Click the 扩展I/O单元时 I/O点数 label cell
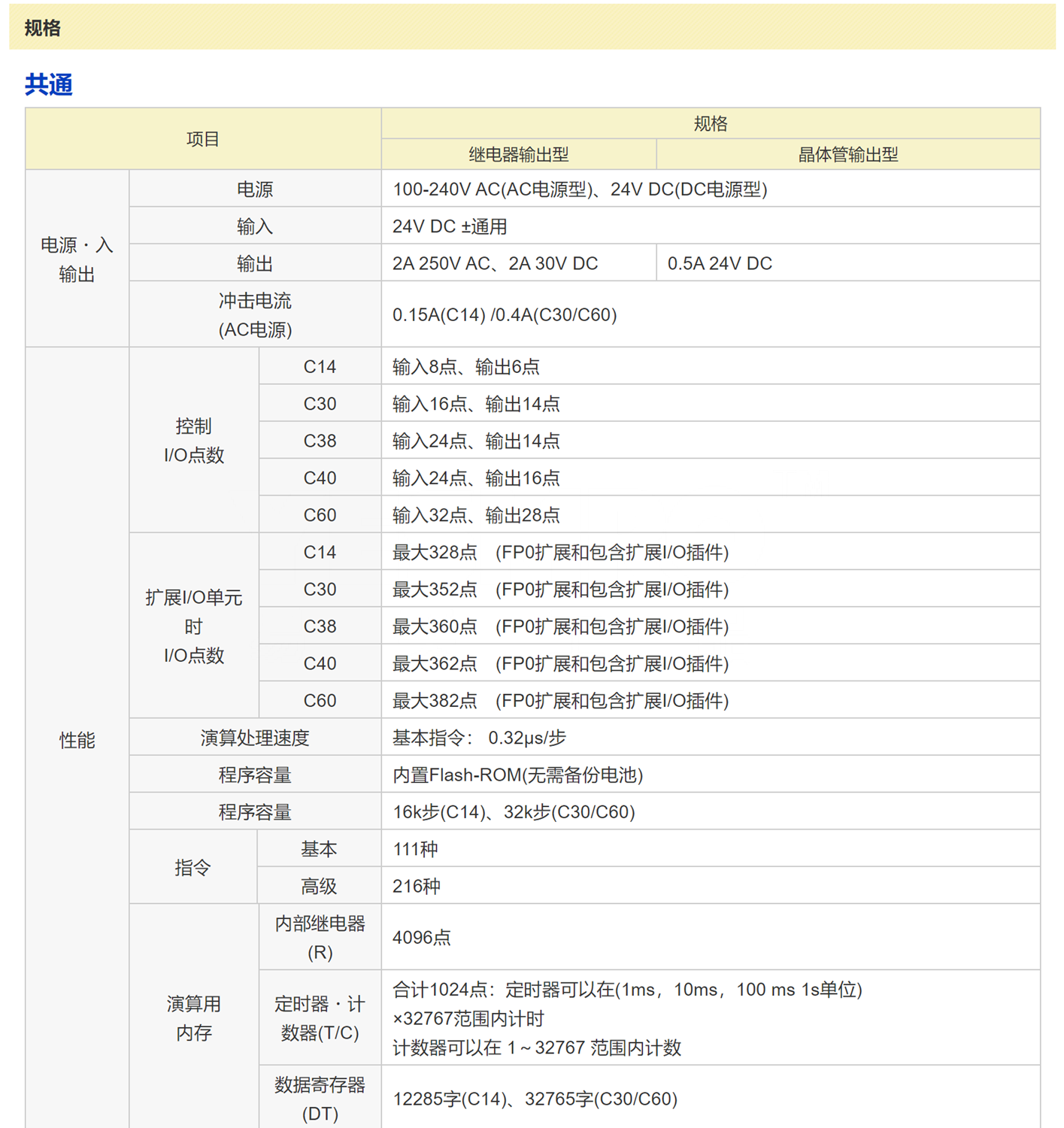Viewport: 1064px width, 1128px height. coord(194,626)
